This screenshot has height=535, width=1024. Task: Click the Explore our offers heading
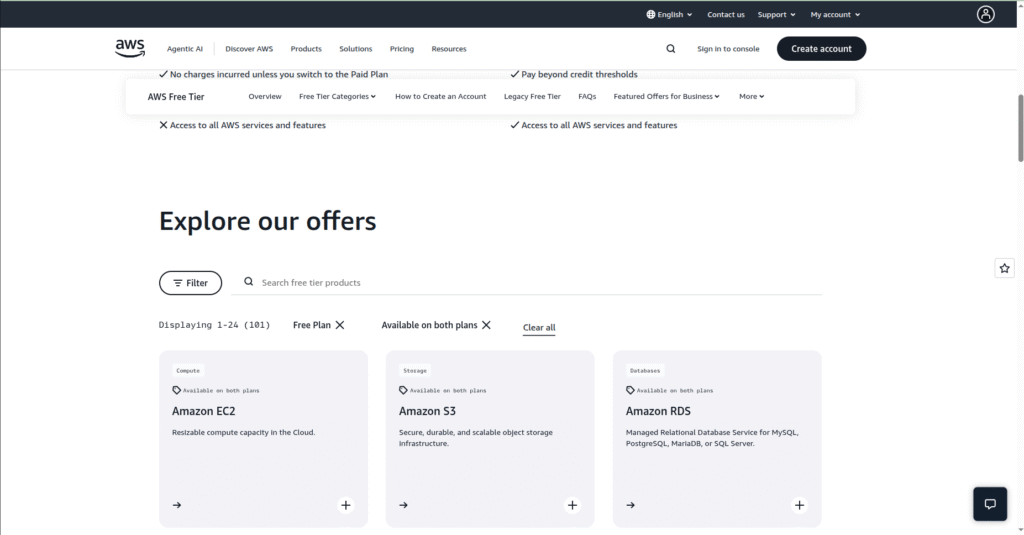point(268,221)
